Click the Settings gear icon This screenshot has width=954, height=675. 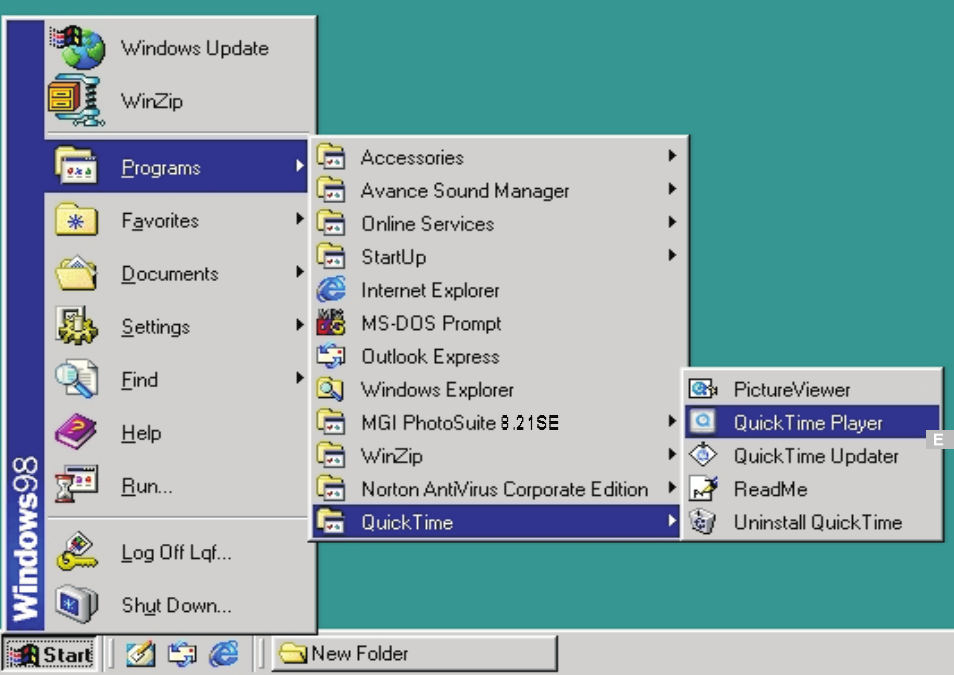point(76,326)
